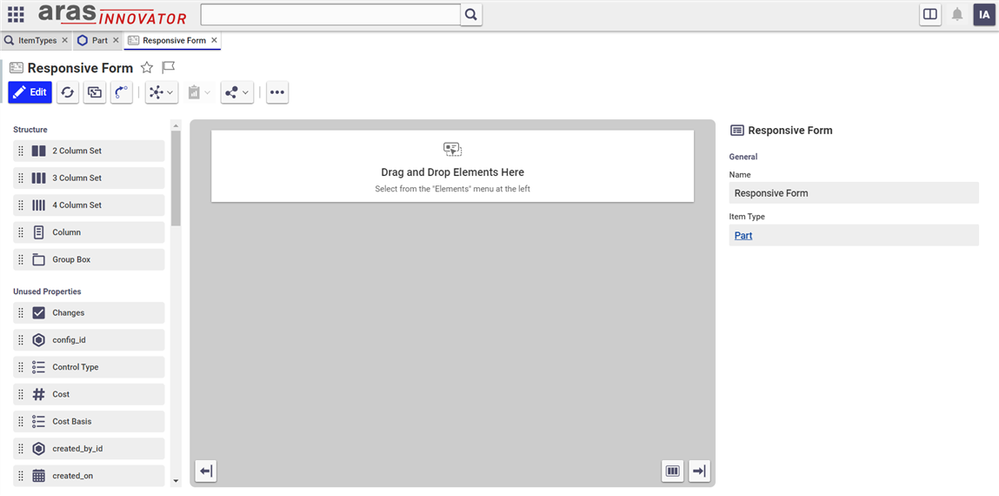
Task: Click the blue Edit button
Action: click(30, 92)
